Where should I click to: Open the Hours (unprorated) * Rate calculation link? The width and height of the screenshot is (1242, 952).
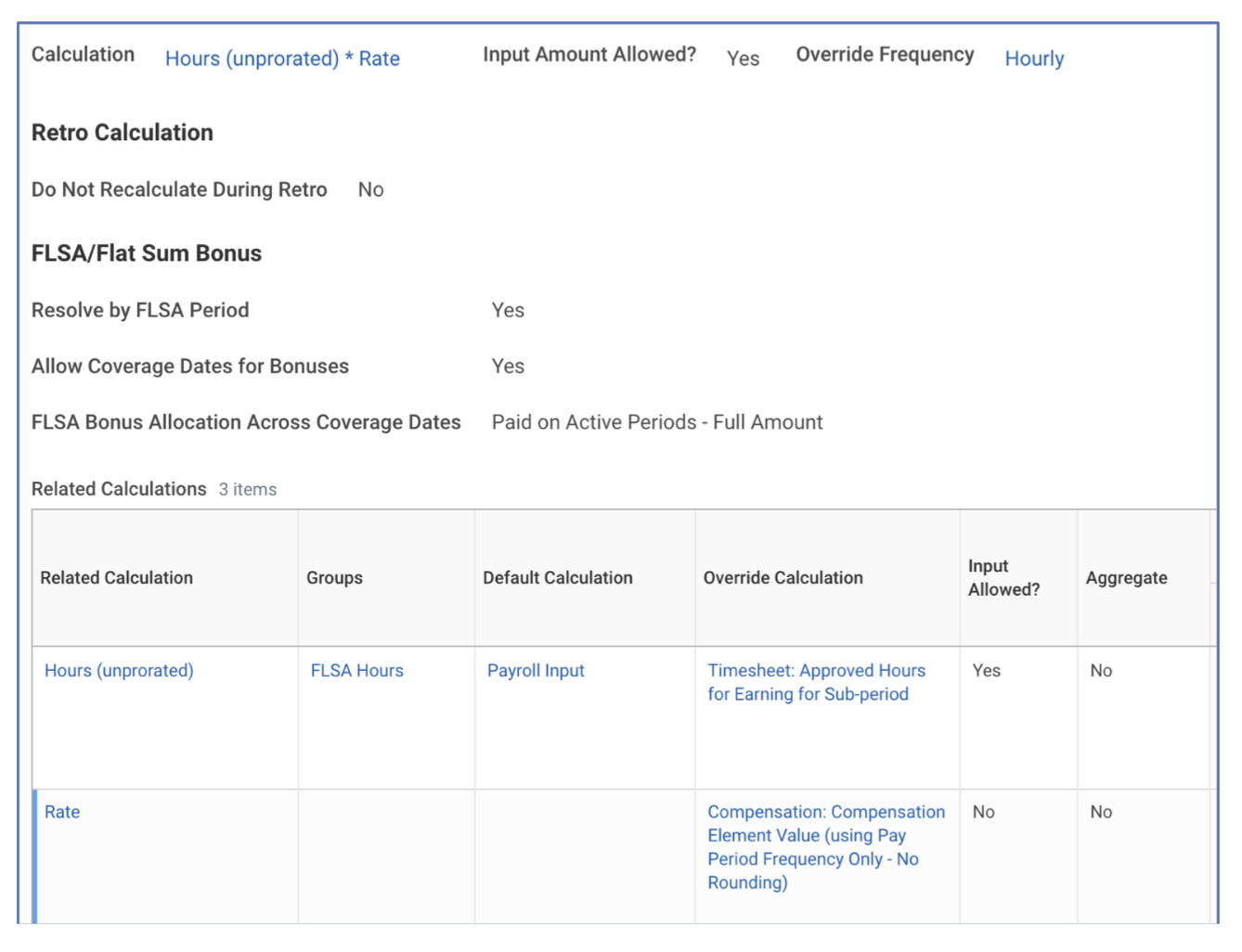pyautogui.click(x=282, y=58)
